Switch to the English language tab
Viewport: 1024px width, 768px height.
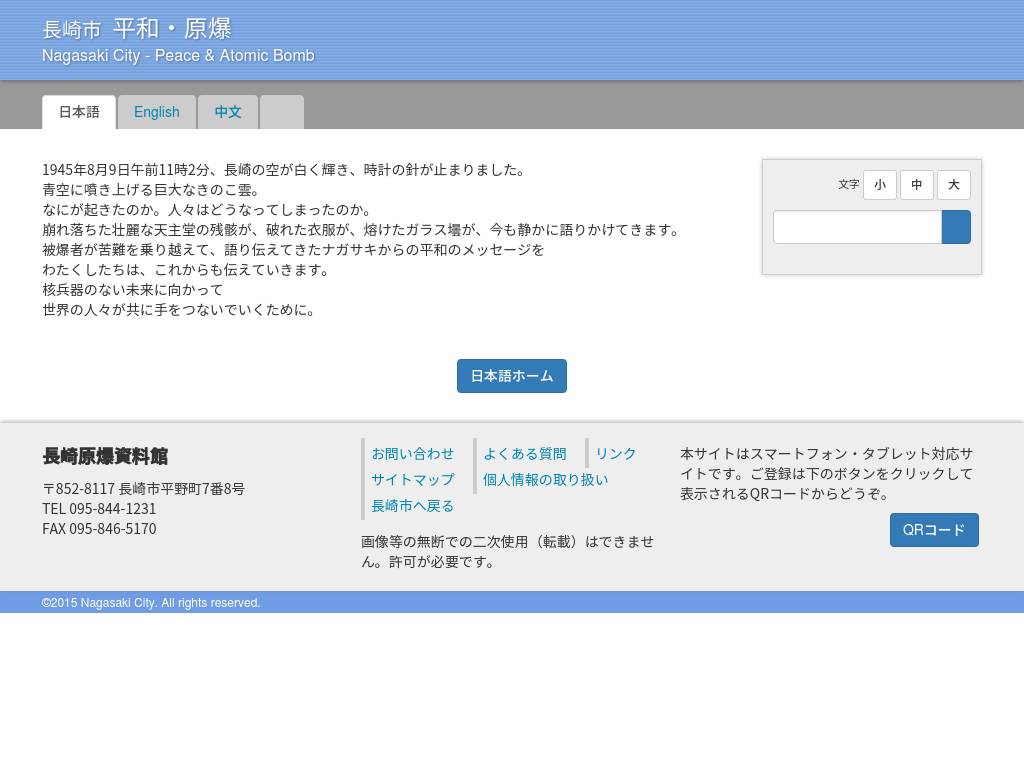[157, 112]
